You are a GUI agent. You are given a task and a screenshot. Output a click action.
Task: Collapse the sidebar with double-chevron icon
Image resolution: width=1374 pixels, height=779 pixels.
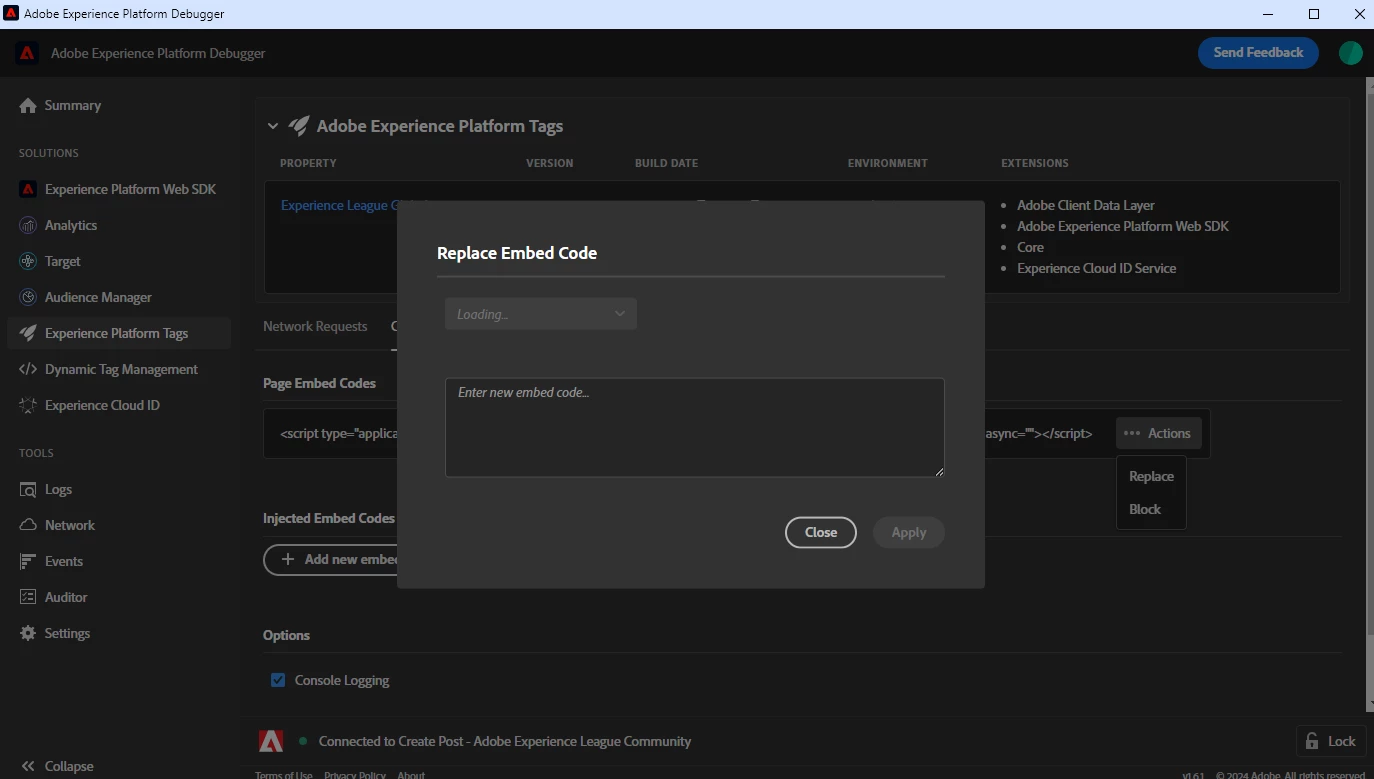point(28,766)
